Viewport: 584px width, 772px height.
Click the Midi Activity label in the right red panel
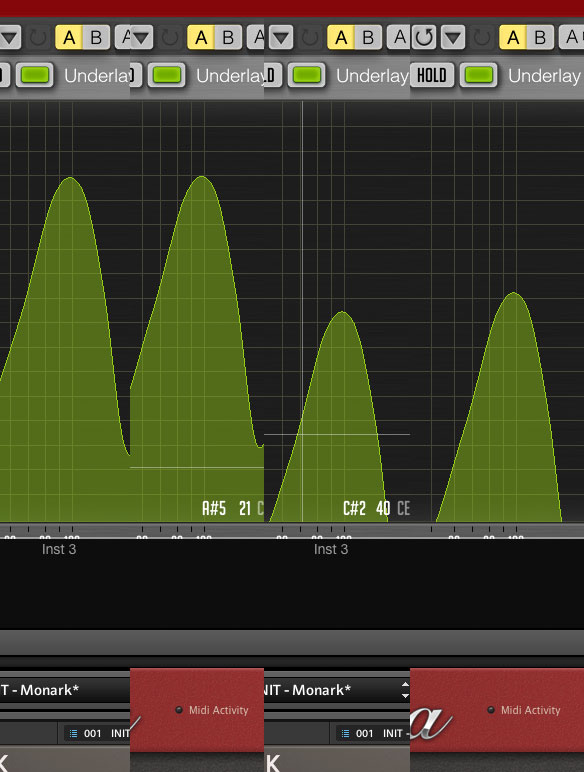pos(530,710)
